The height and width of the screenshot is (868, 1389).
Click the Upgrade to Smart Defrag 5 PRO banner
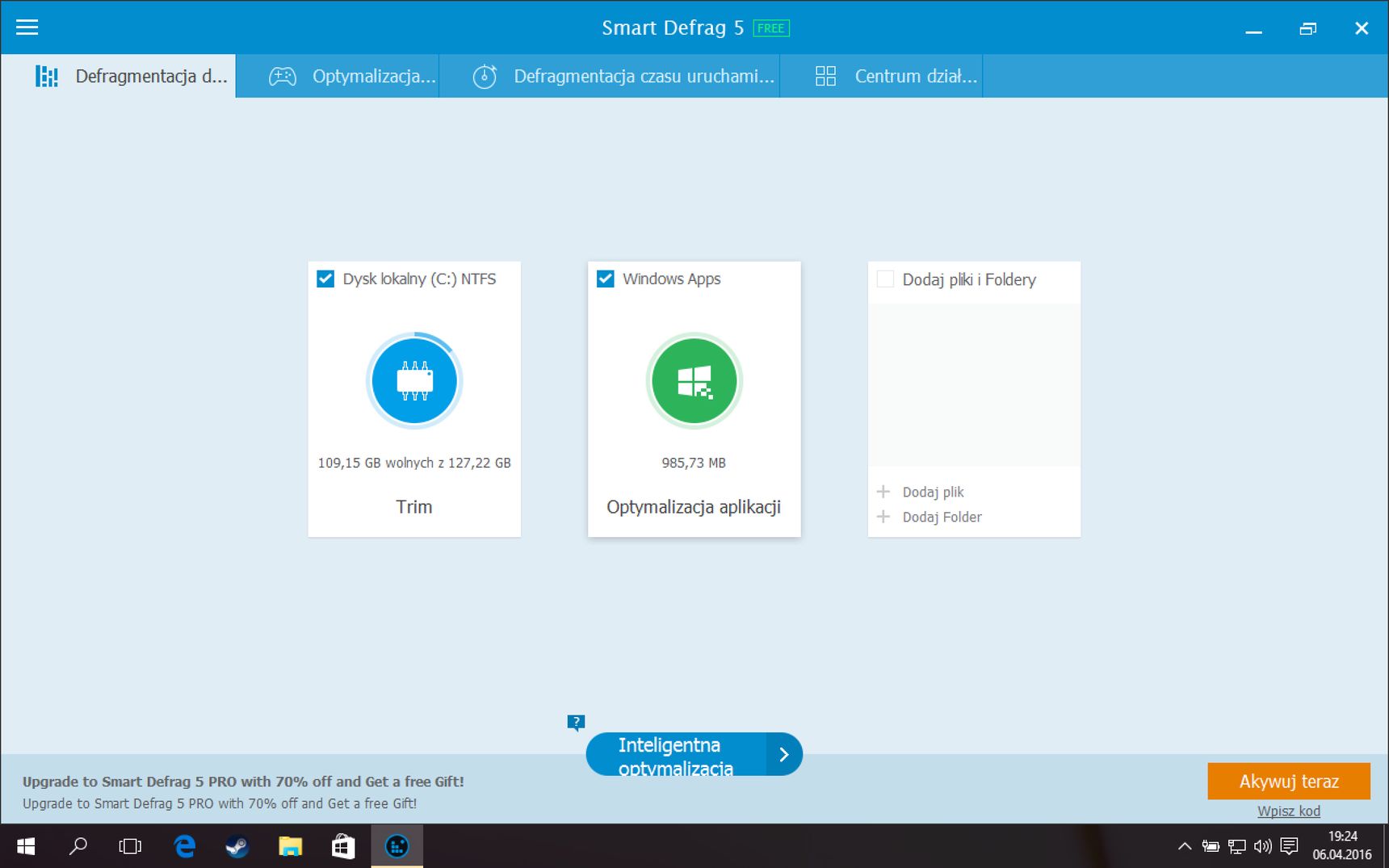(243, 792)
